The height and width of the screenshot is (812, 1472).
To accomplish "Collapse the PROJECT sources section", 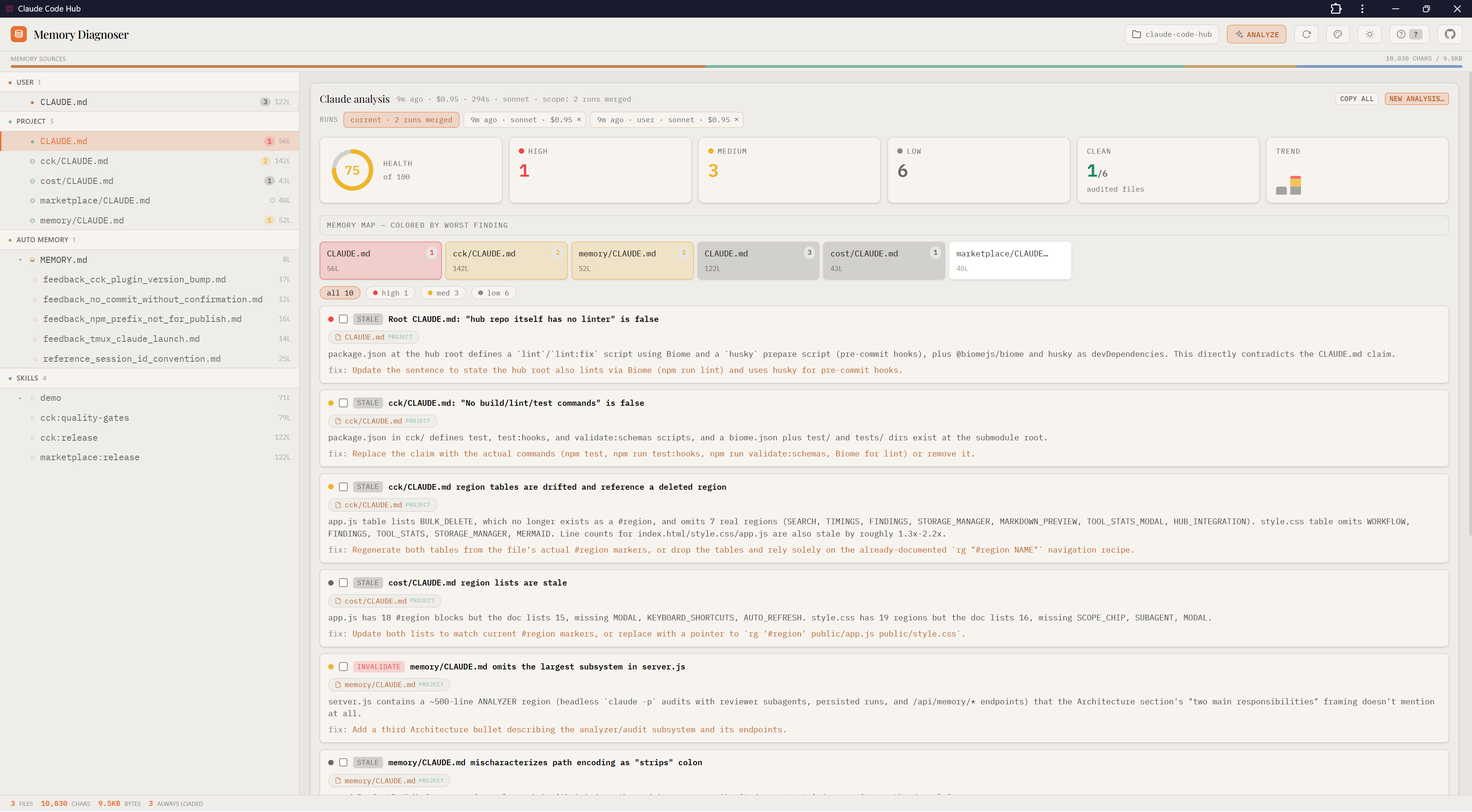I will tap(150, 121).
